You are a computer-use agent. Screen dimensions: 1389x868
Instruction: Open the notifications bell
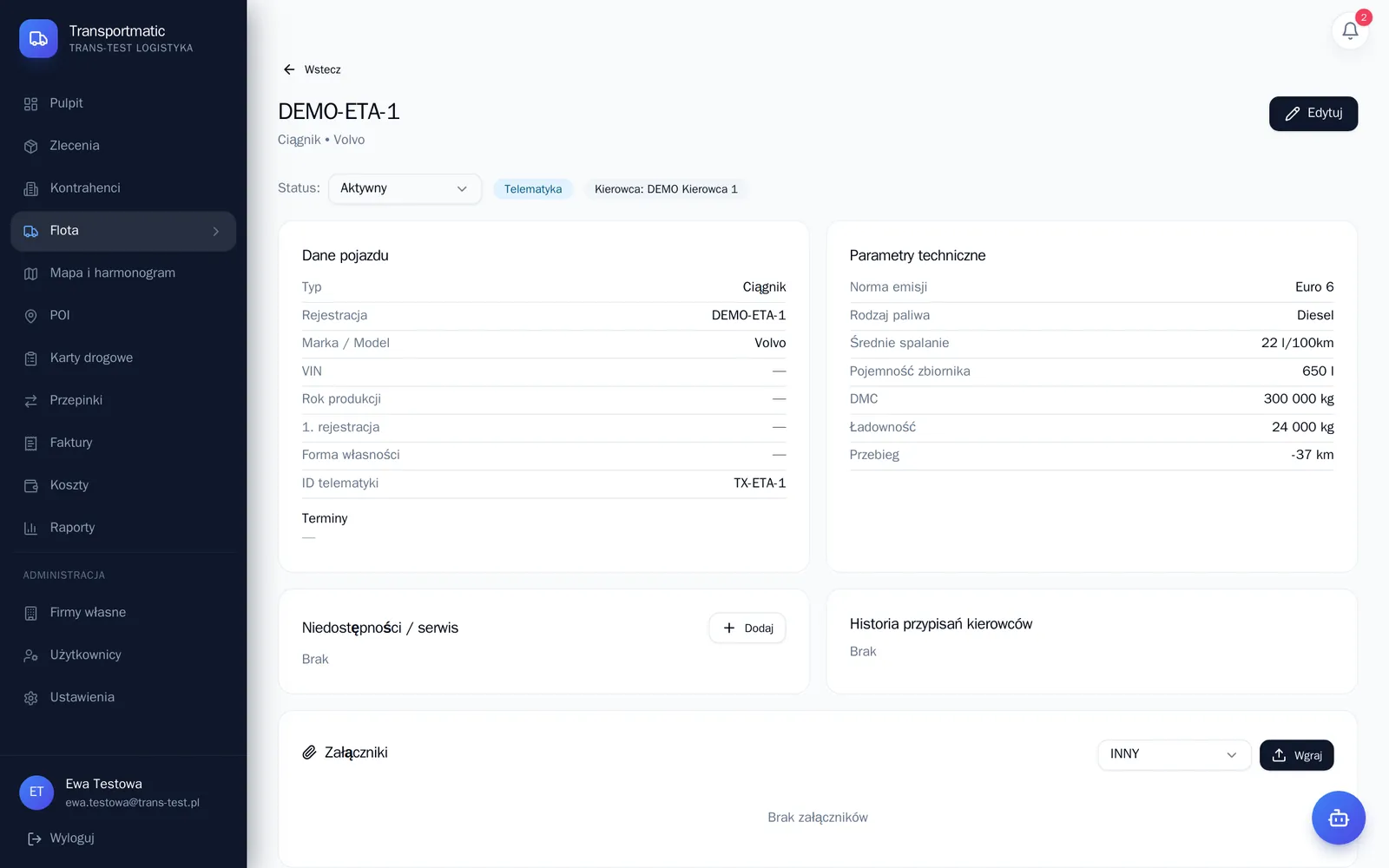(x=1350, y=31)
